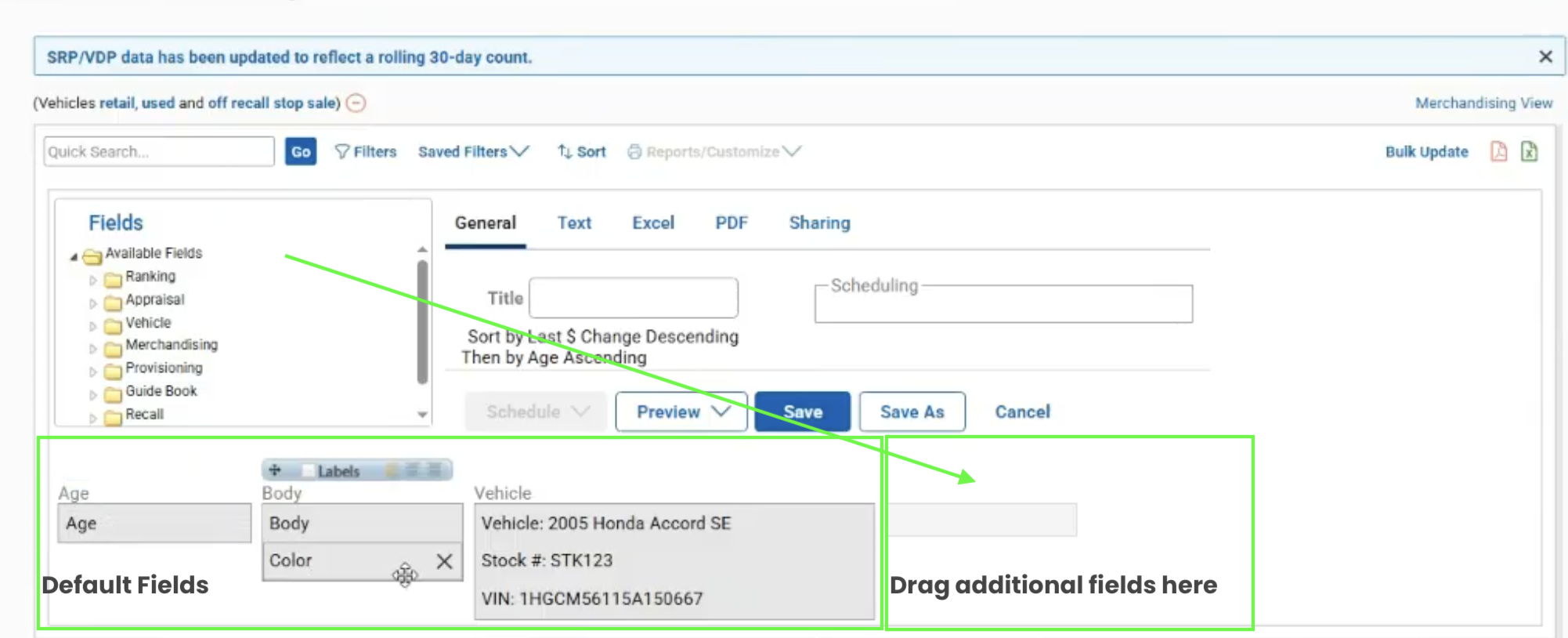Click into the Title text field
Screen dimensions: 1568x638
633,297
